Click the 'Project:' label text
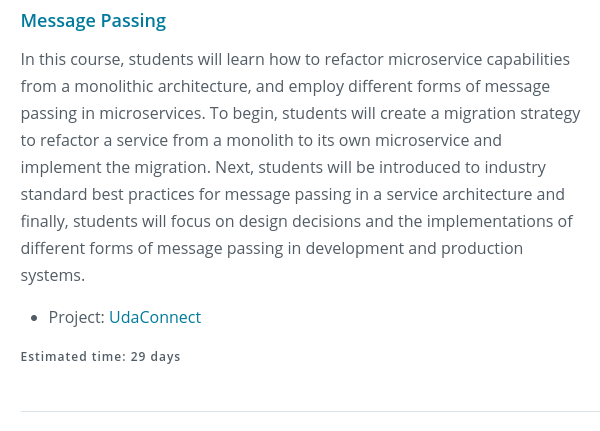 coord(77,318)
